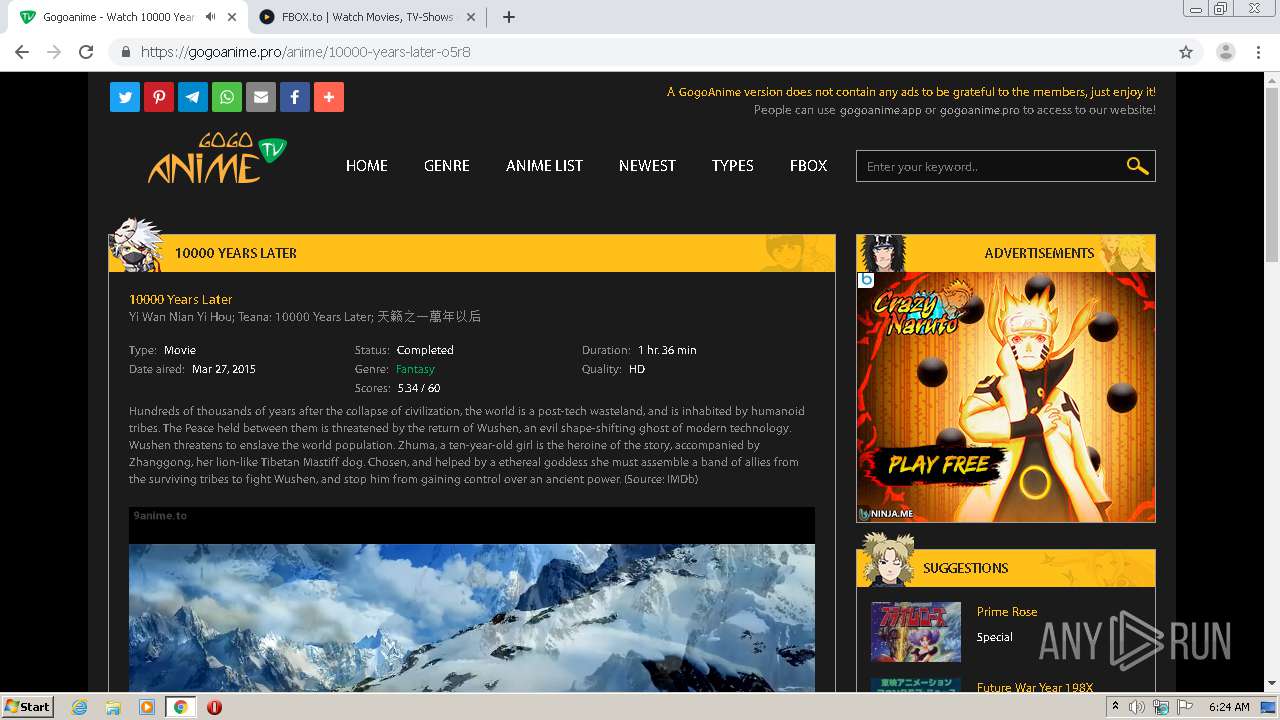Share page via WhatsApp icon

point(227,97)
